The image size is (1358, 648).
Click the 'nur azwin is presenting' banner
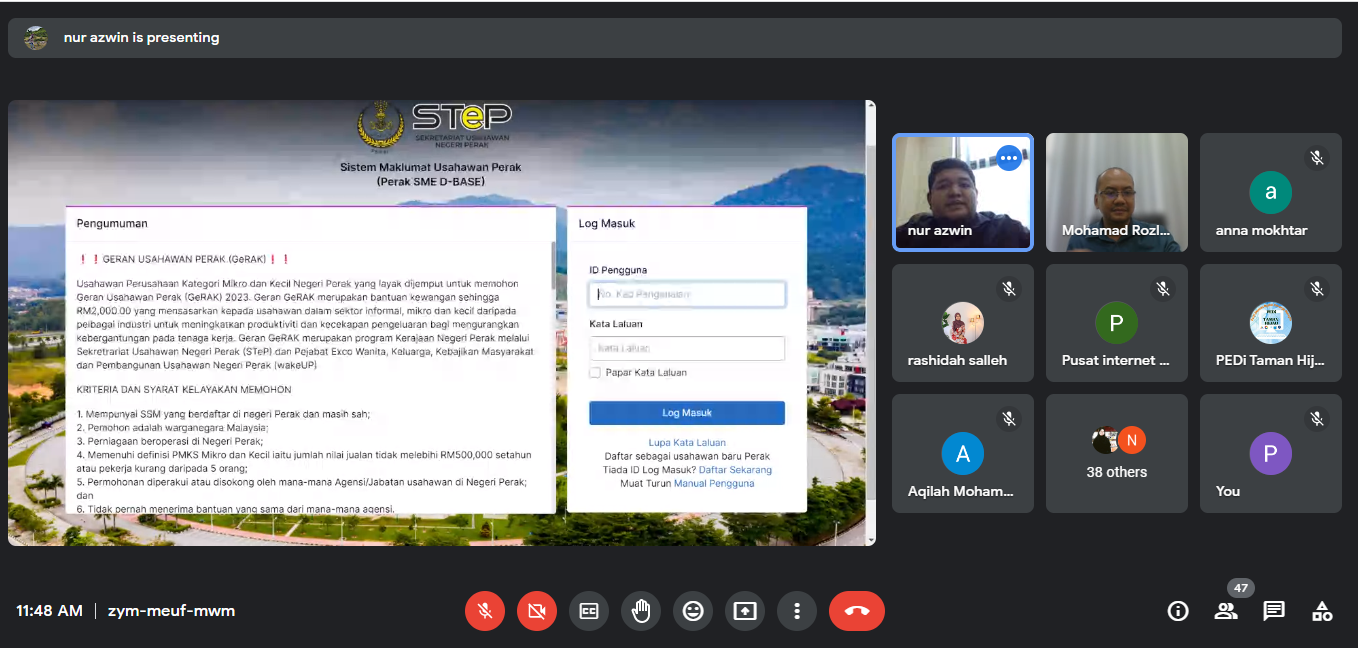click(675, 38)
